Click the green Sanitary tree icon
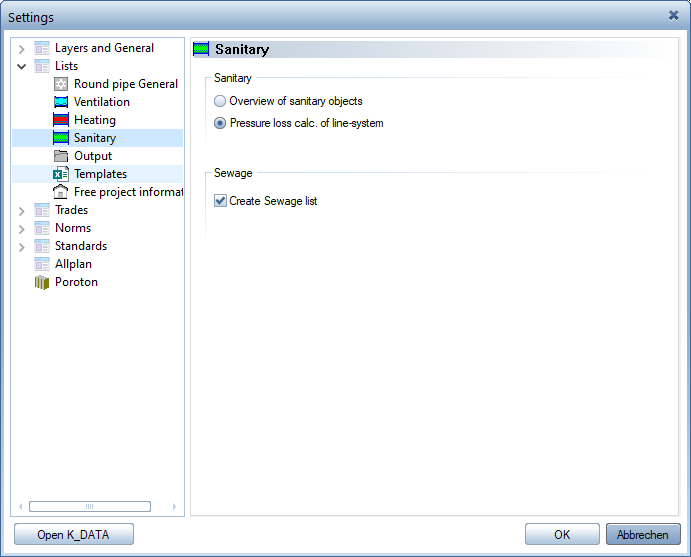Viewport: 691px width, 557px height. (61, 138)
